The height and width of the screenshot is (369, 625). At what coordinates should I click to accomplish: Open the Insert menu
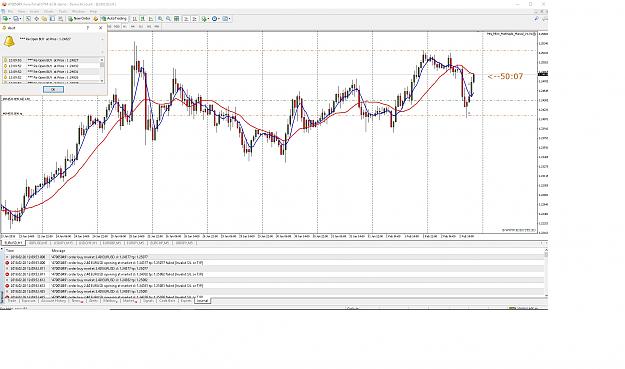pos(34,12)
